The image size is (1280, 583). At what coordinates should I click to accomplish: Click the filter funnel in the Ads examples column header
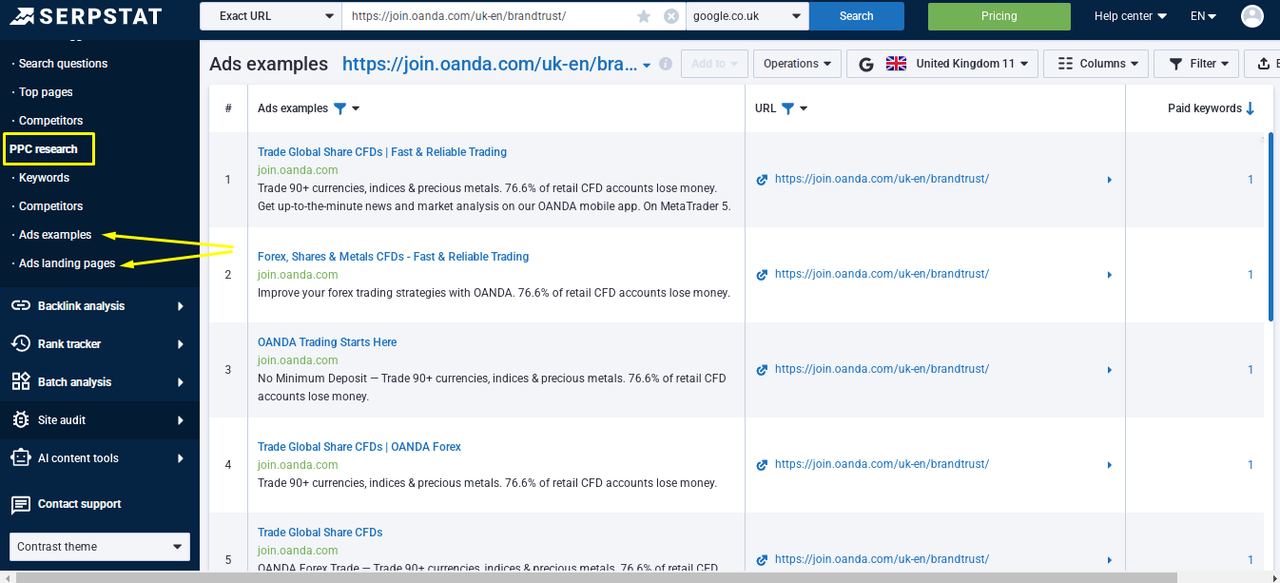pos(340,108)
